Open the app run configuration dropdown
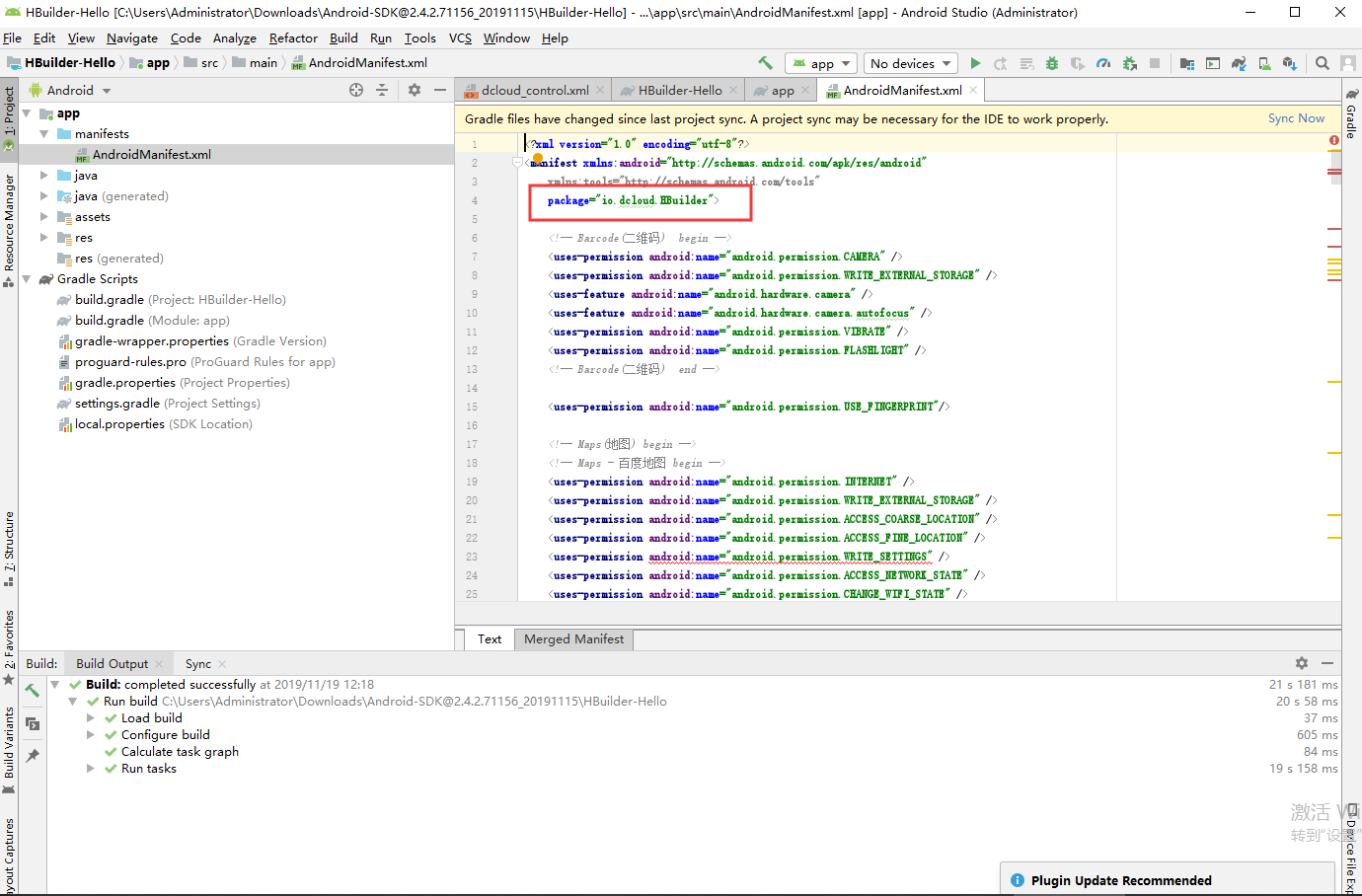This screenshot has width=1362, height=896. tap(822, 63)
